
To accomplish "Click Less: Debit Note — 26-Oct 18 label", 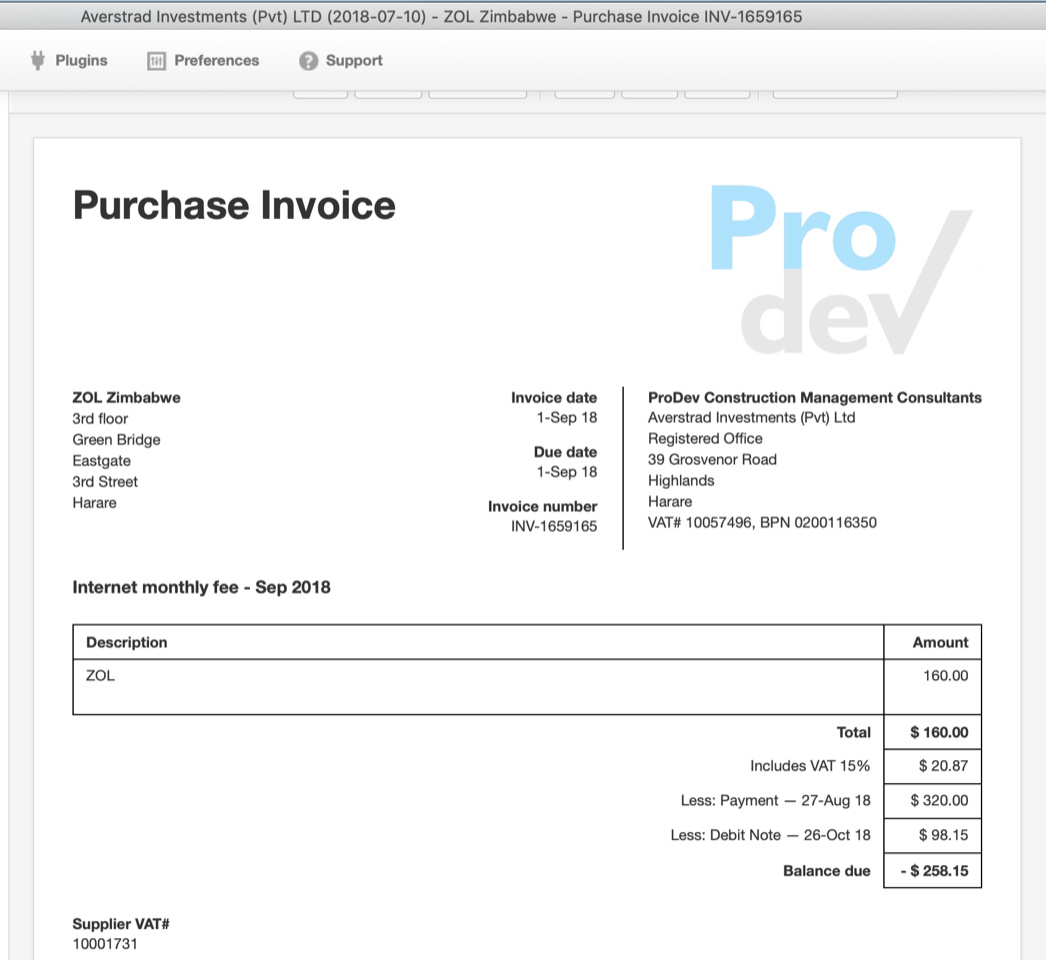I will [770, 835].
